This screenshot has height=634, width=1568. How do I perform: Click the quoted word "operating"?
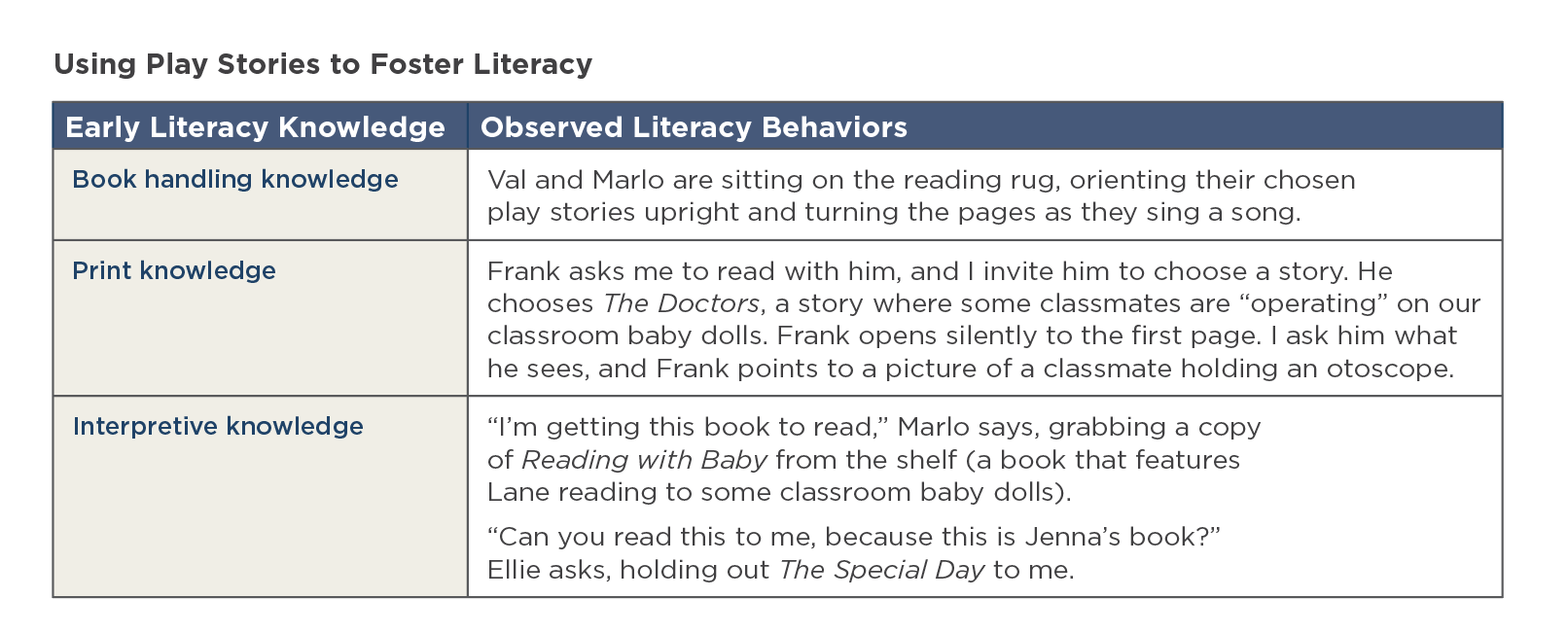tap(1313, 303)
